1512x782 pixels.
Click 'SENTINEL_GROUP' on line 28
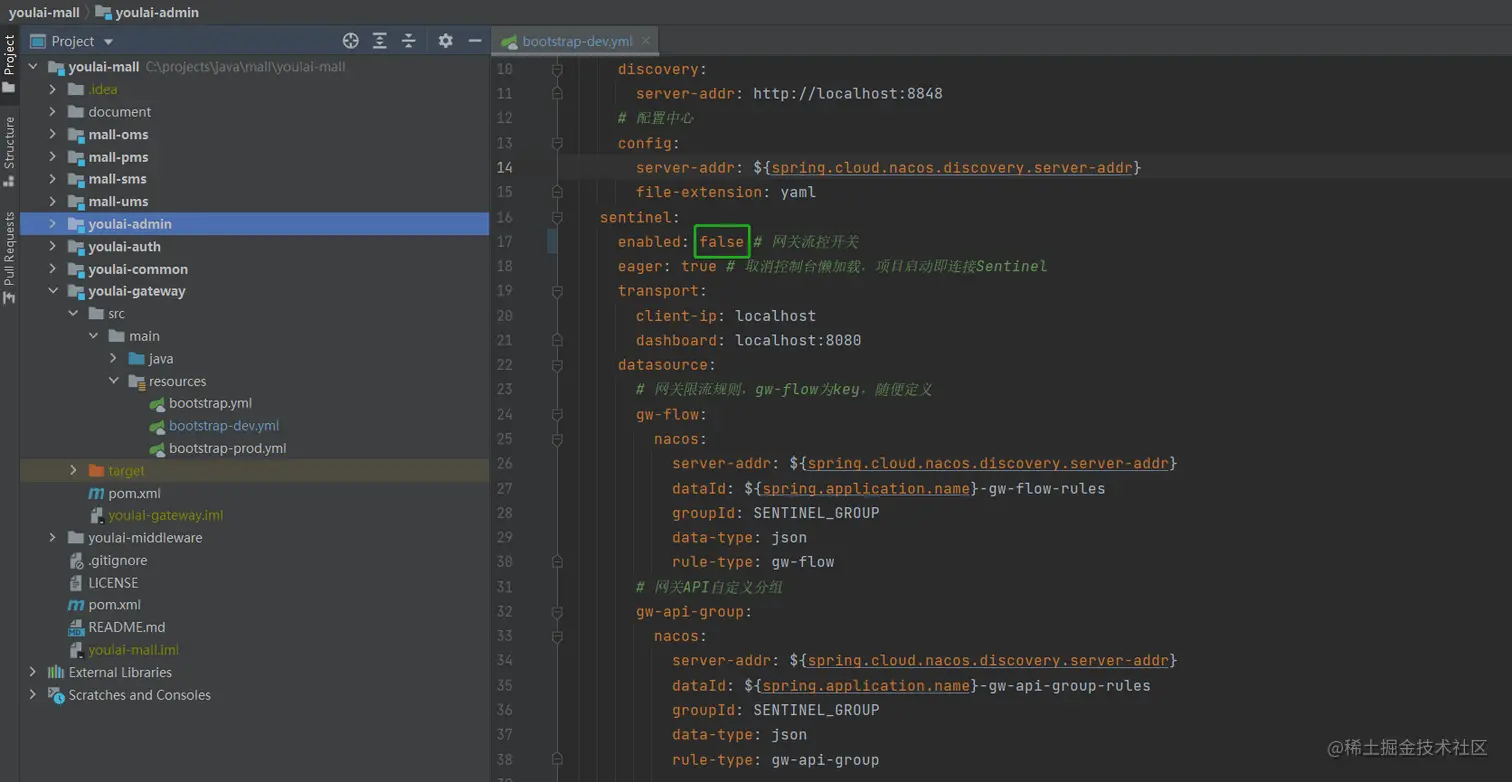[816, 512]
